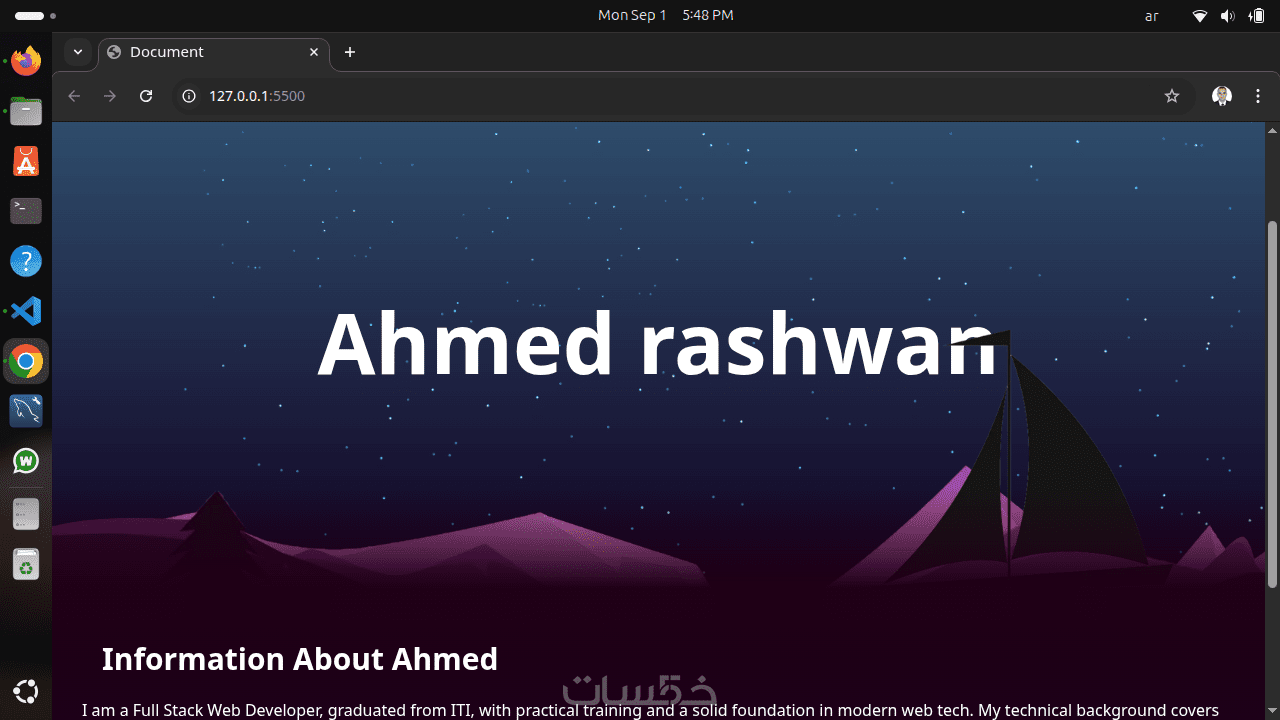Click the page's vertical scrollbar thumb
1280x720 pixels.
1272,404
